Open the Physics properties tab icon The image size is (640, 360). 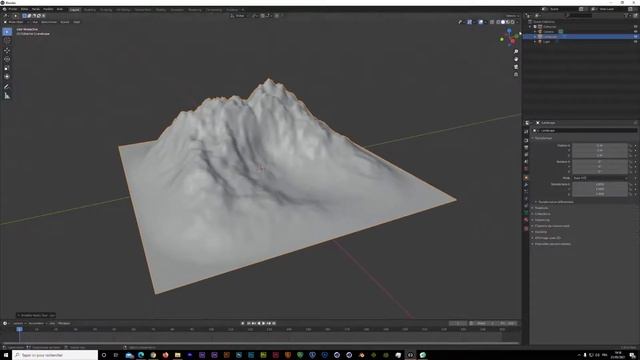[x=526, y=199]
